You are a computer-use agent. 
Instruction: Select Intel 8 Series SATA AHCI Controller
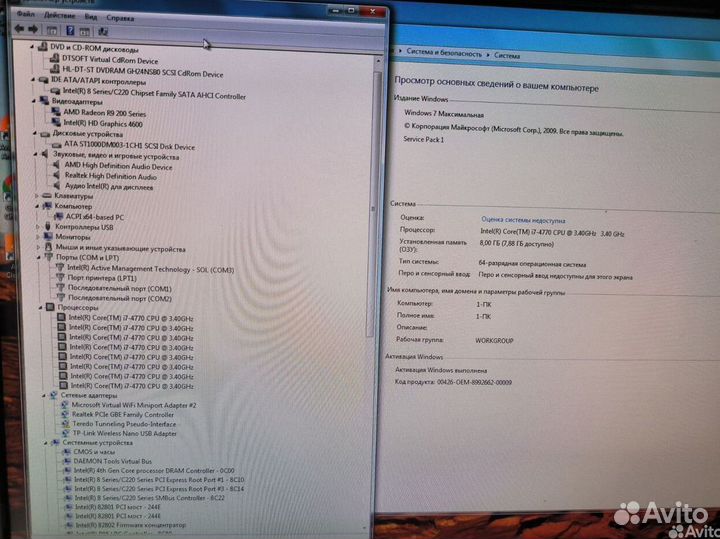[x=154, y=94]
